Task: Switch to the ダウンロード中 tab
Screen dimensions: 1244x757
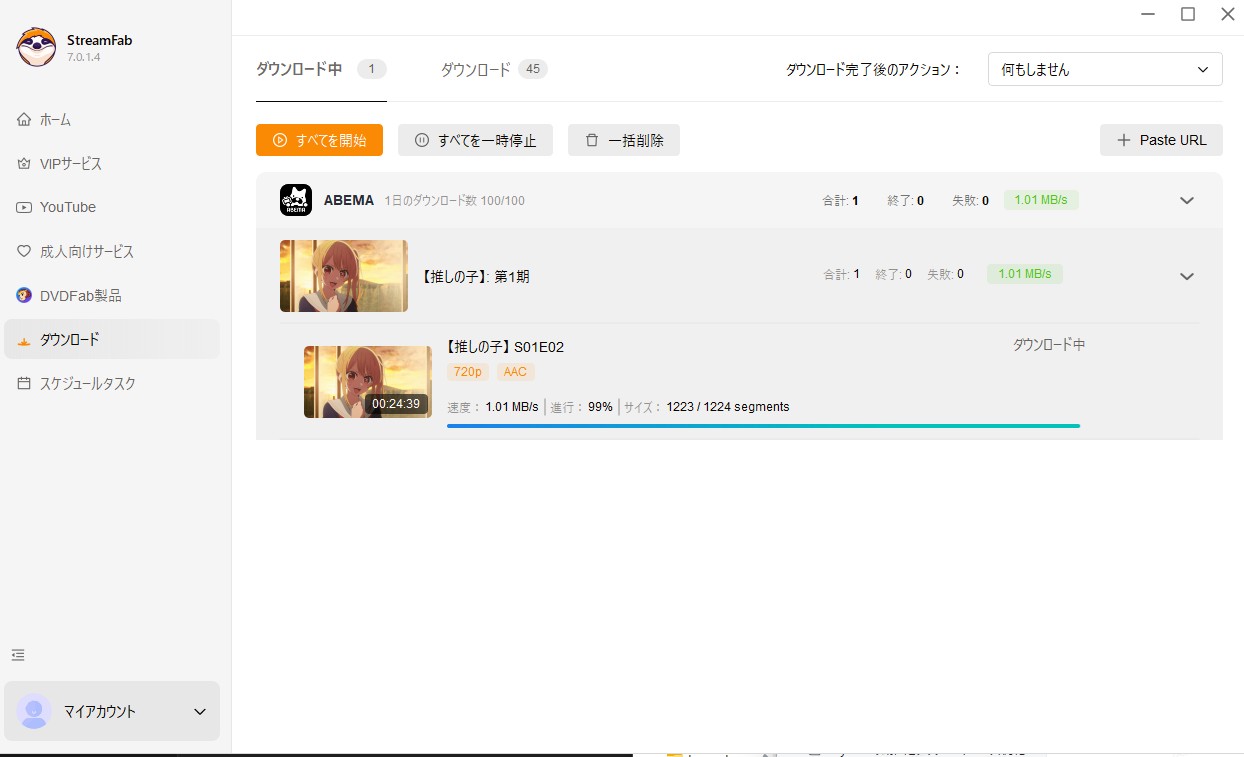Action: pyautogui.click(x=299, y=69)
